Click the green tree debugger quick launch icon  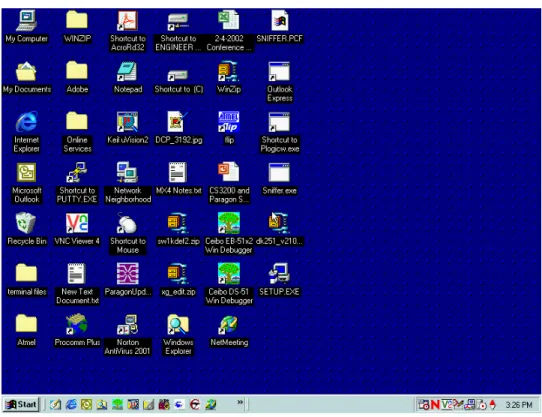118,404
